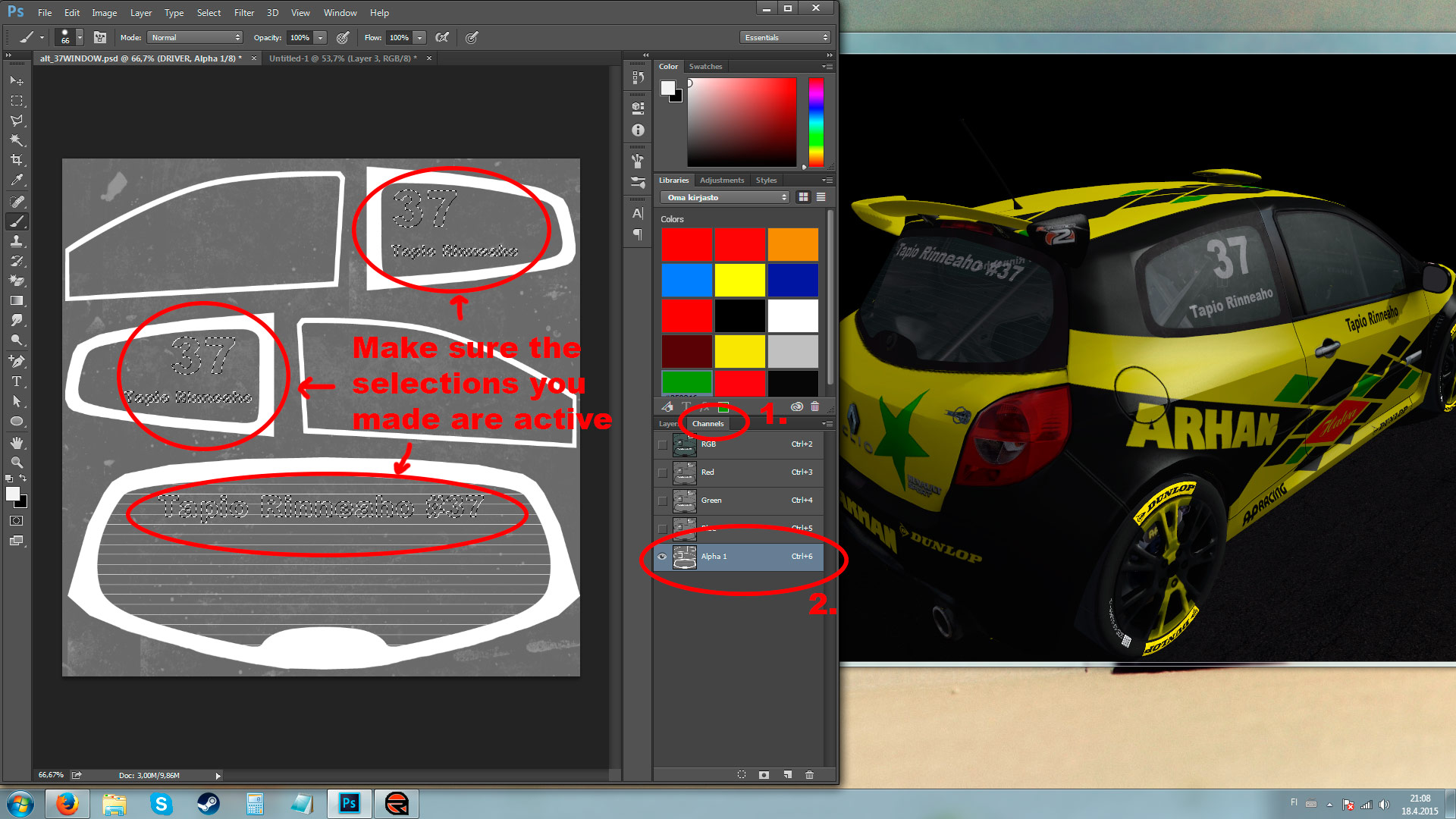Select the Gradient tool
The image size is (1456, 819).
click(x=16, y=300)
